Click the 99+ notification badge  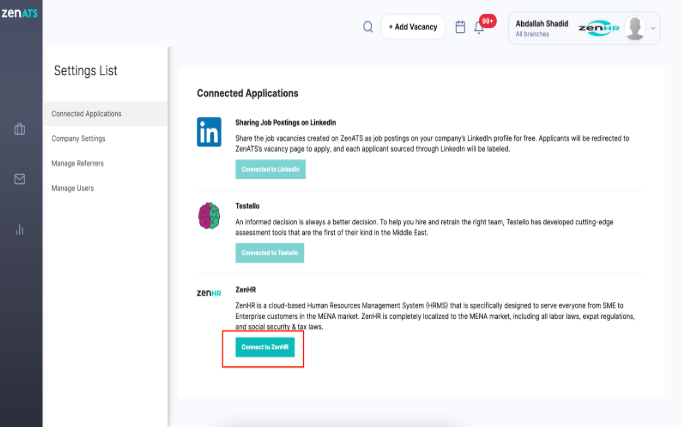click(488, 21)
